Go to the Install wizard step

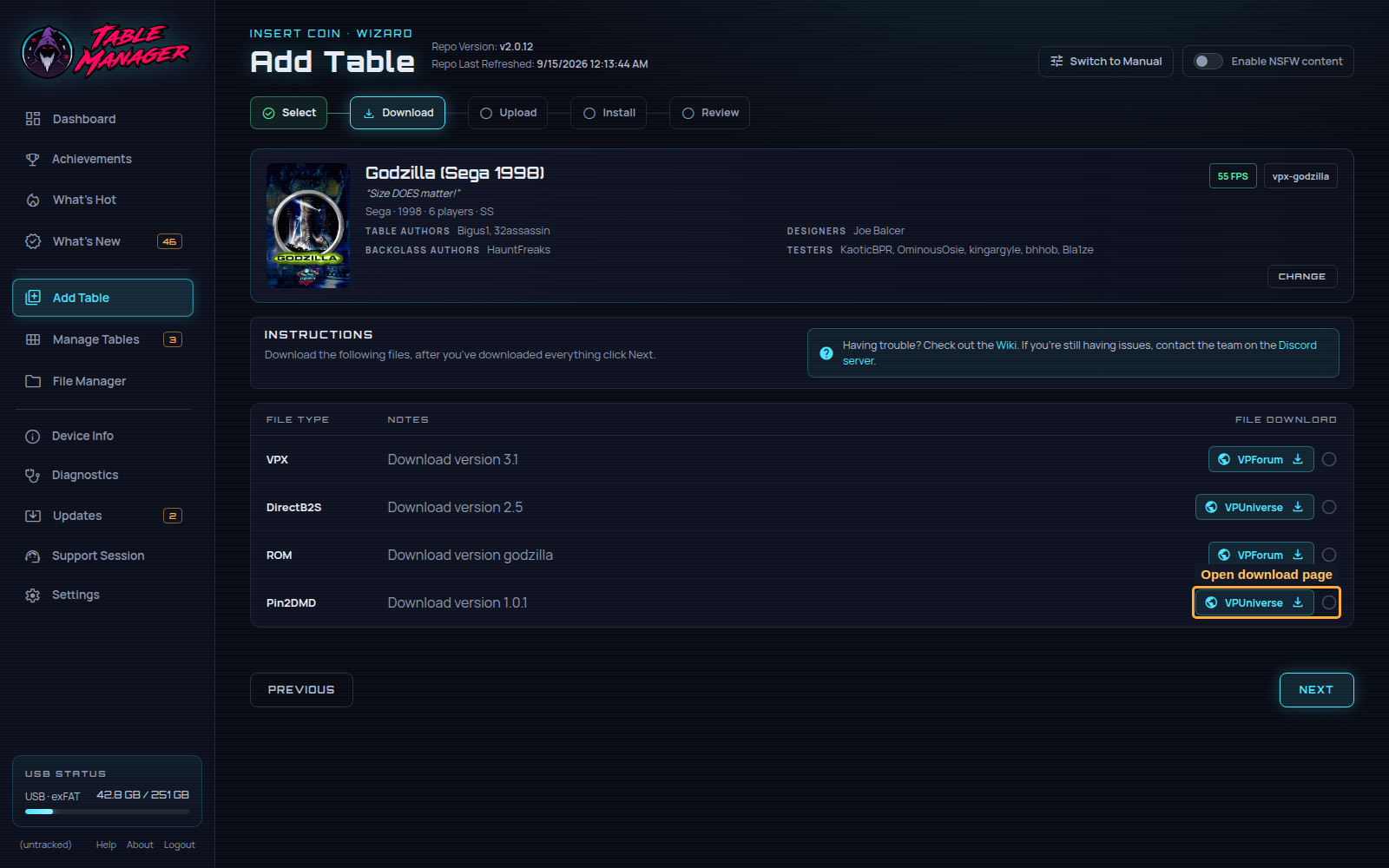click(x=609, y=113)
